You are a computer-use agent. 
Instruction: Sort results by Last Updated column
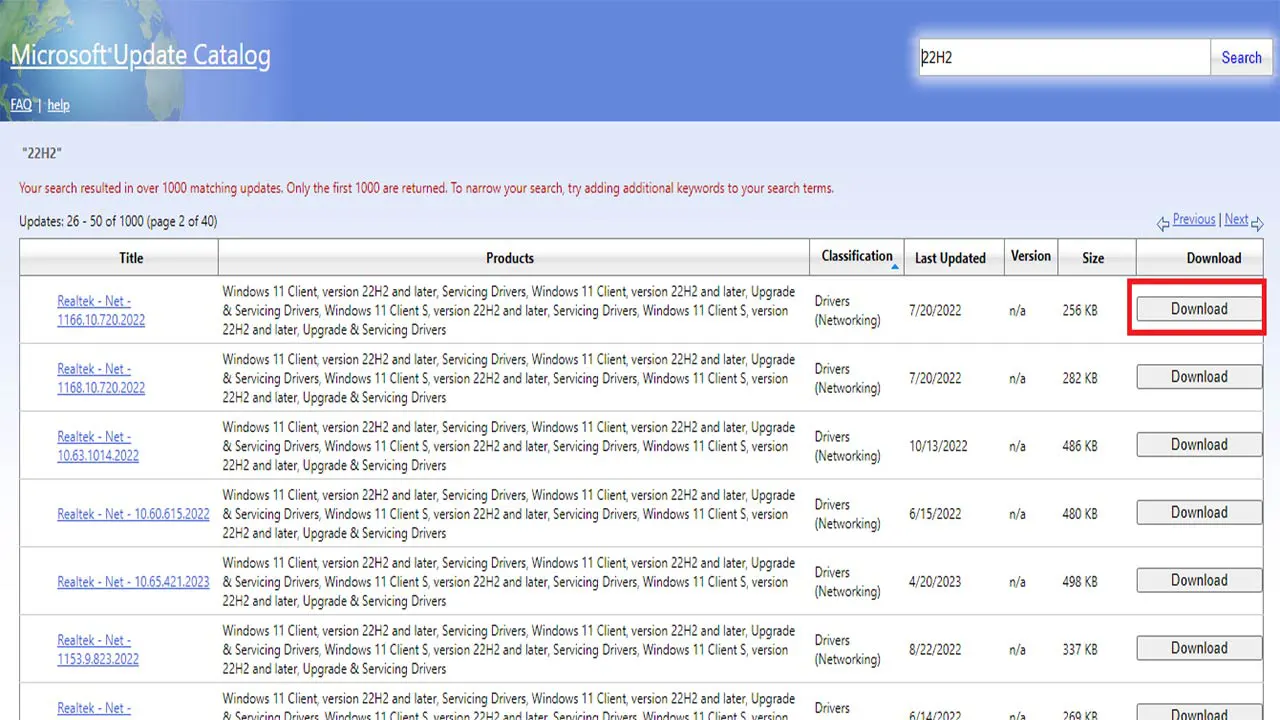[949, 258]
